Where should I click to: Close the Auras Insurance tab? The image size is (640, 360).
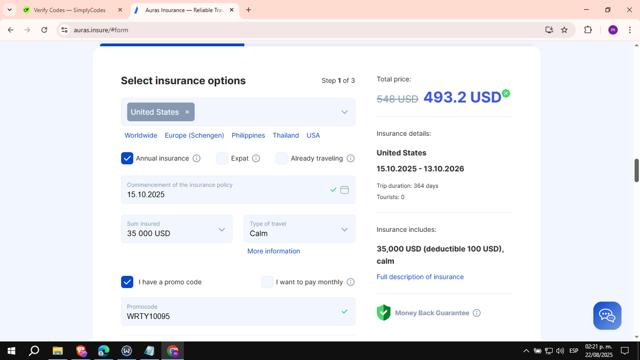(x=231, y=10)
